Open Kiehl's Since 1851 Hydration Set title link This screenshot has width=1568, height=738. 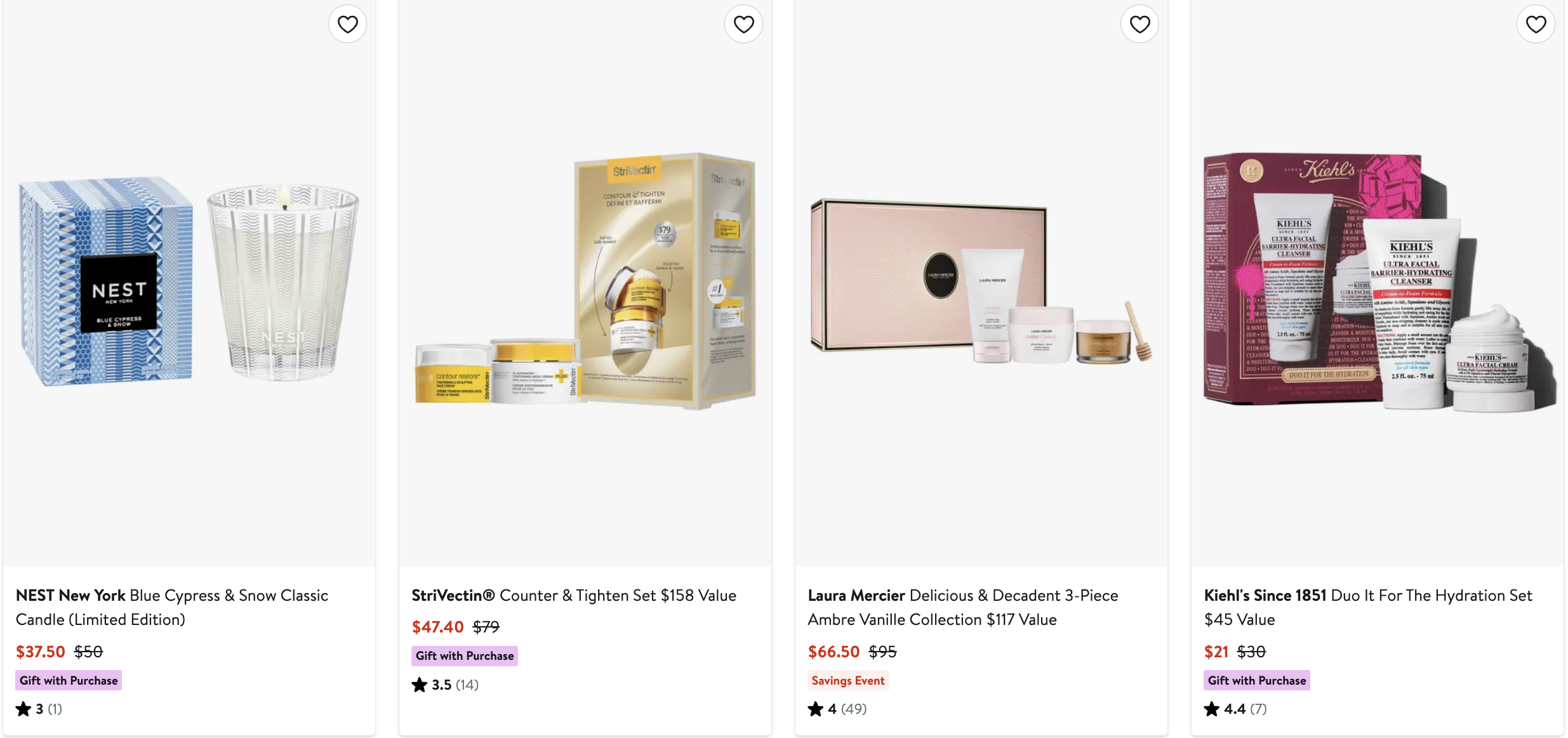(1368, 607)
